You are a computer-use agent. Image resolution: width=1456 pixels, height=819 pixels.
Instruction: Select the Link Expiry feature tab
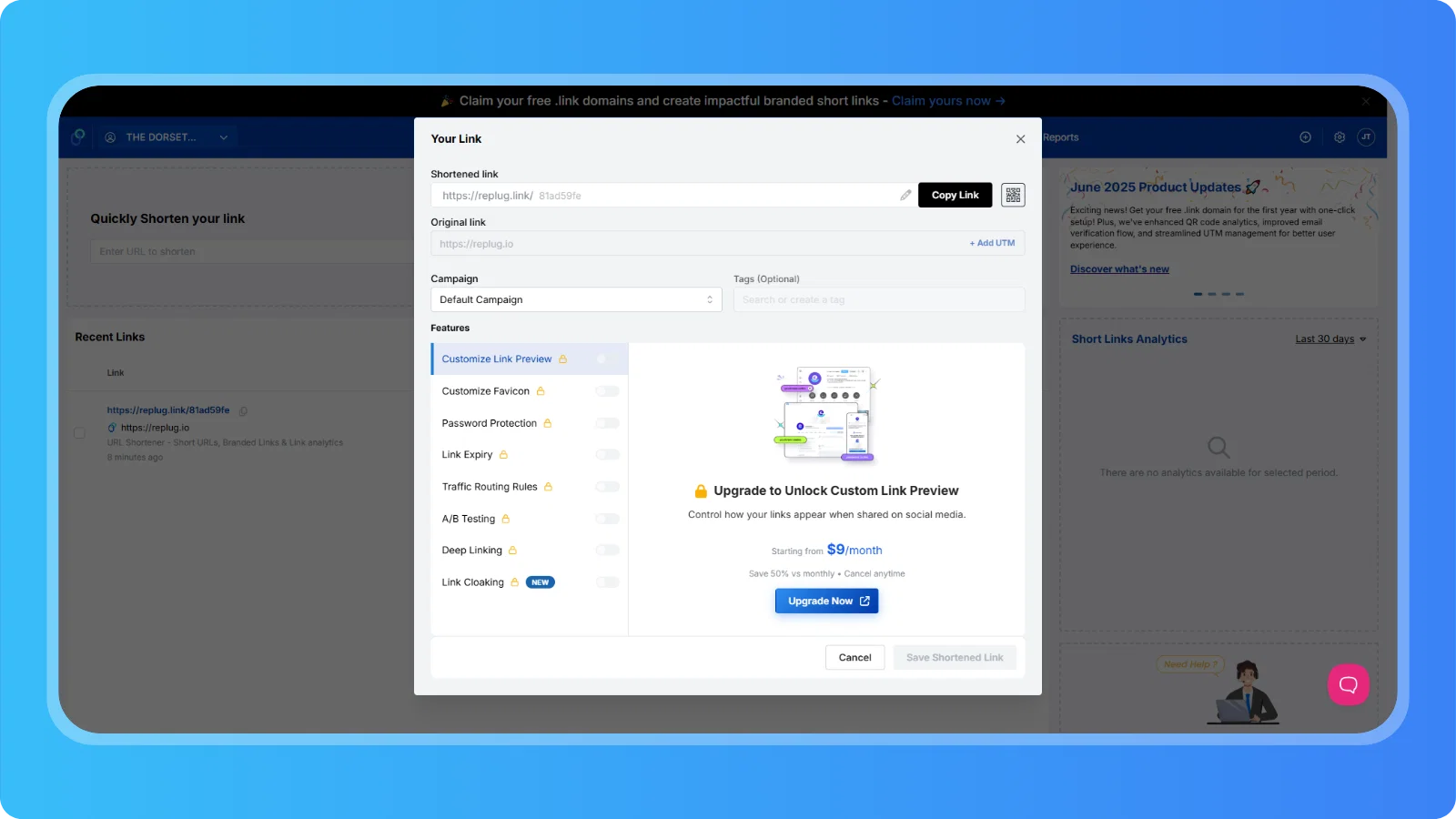pos(530,455)
